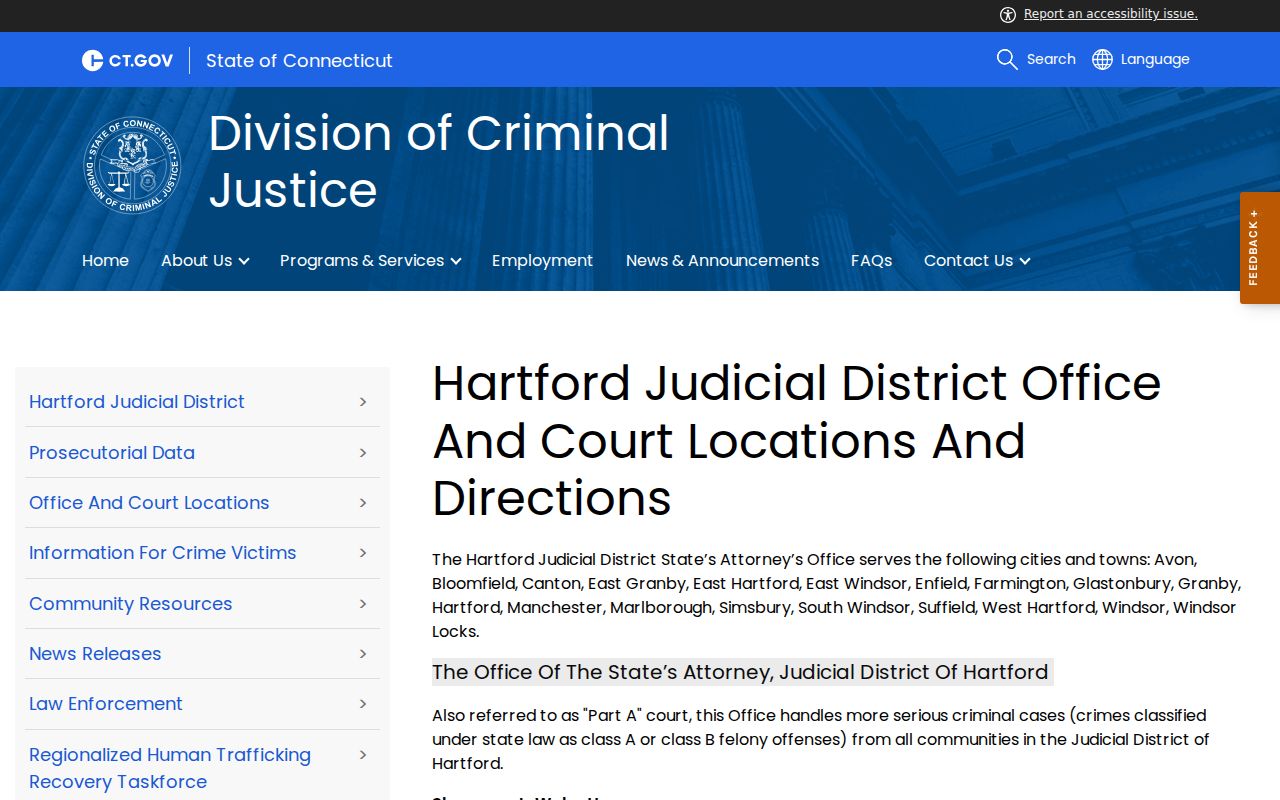
Task: Open the Office And Court Locations sidebar link
Action: pyautogui.click(x=149, y=502)
